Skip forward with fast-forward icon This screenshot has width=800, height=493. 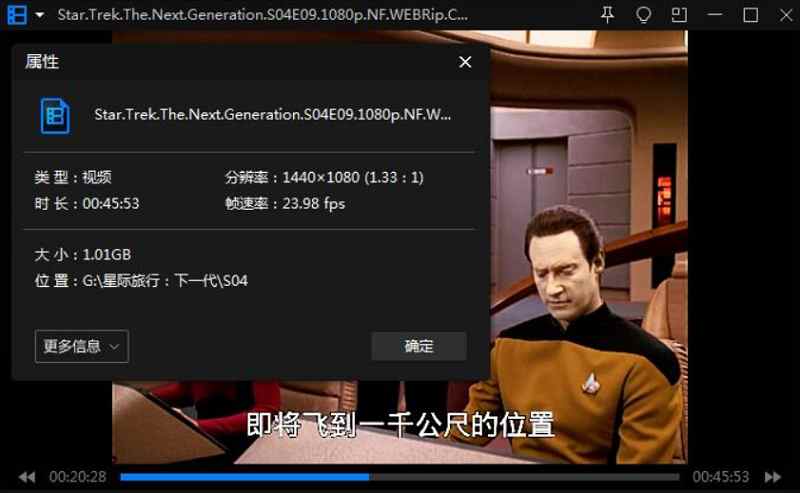click(773, 477)
